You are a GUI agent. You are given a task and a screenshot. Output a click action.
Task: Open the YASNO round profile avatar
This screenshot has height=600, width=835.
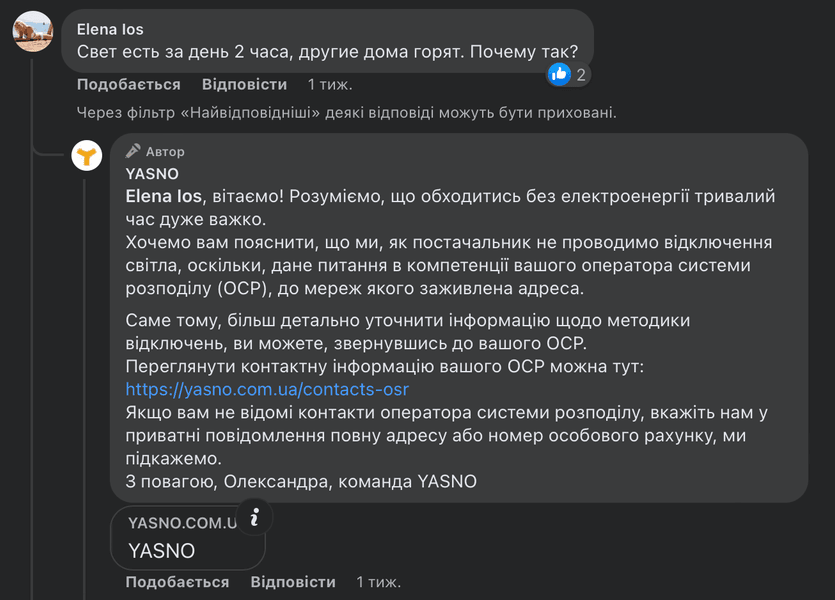click(x=88, y=155)
